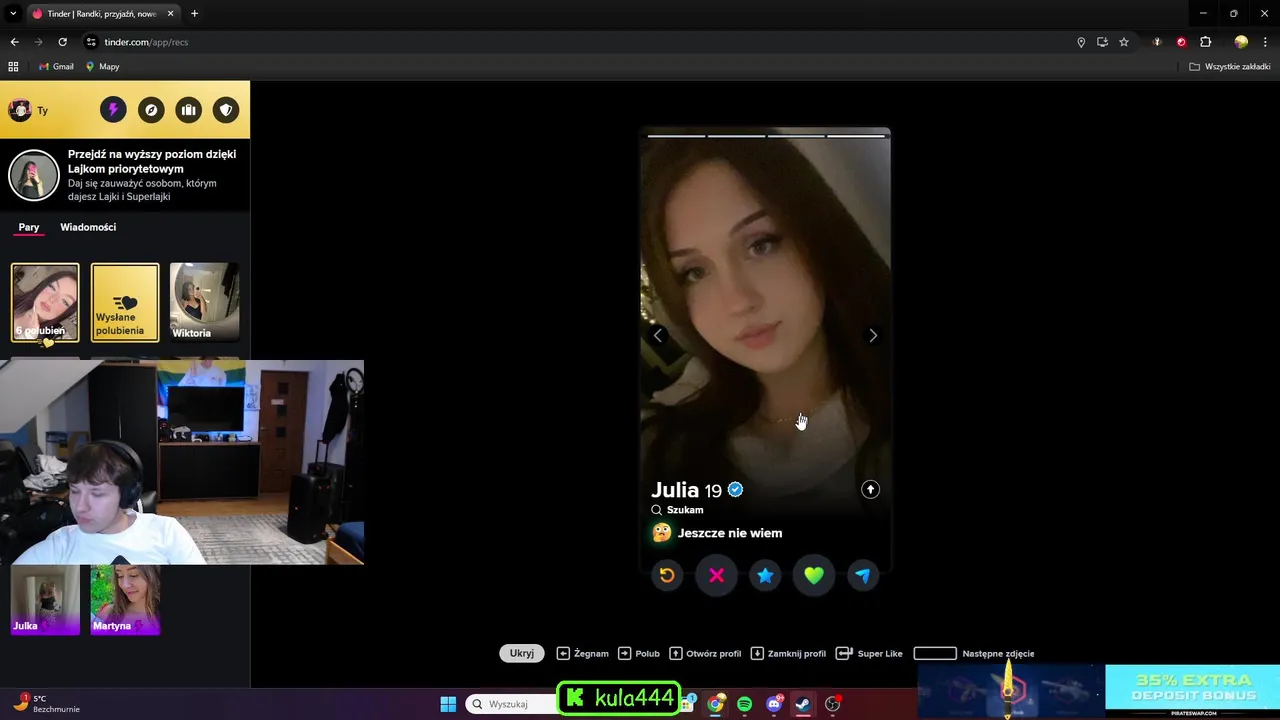Open the match with Julka
Viewport: 1280px width, 720px height.
tap(45, 599)
